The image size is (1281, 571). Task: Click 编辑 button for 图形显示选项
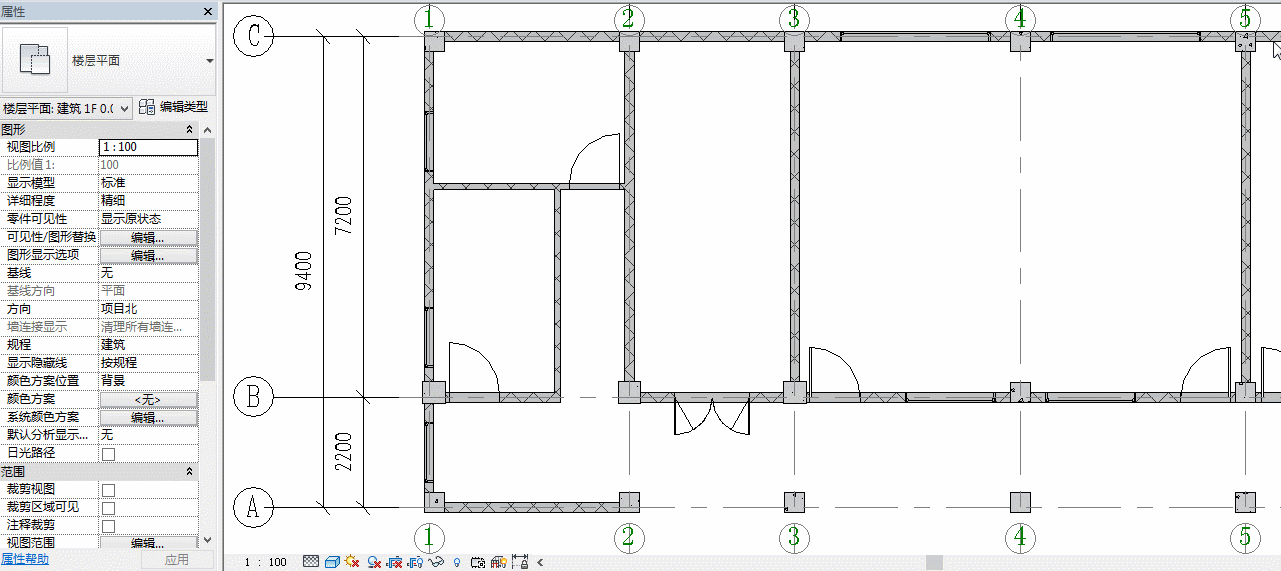[x=148, y=255]
